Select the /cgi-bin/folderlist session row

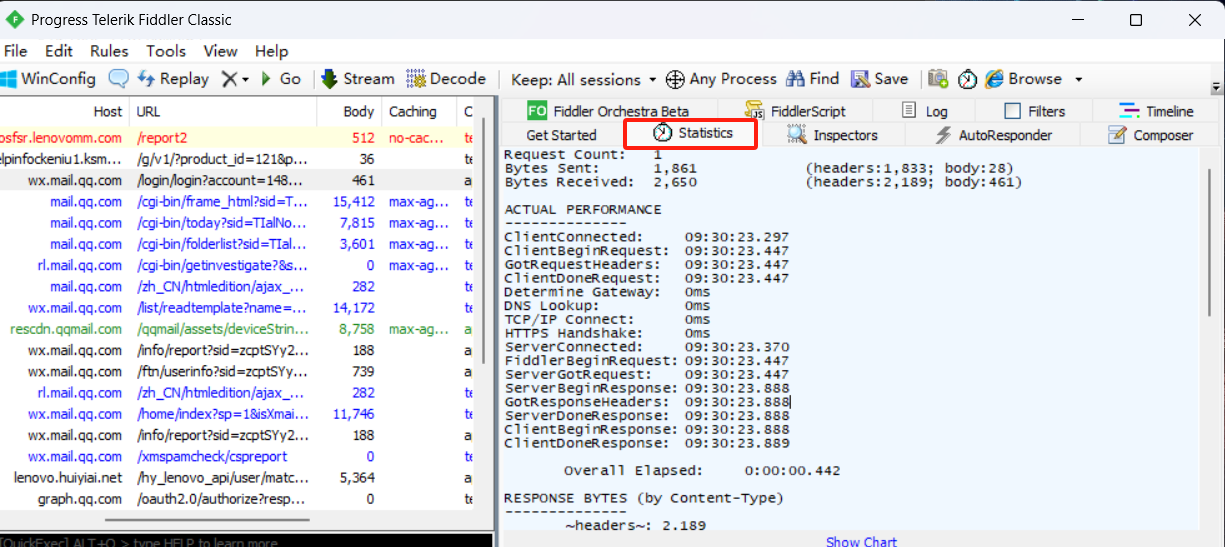pos(238,244)
